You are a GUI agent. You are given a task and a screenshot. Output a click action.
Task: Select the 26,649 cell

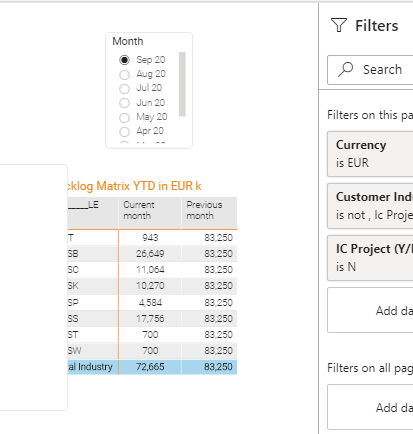150,254
